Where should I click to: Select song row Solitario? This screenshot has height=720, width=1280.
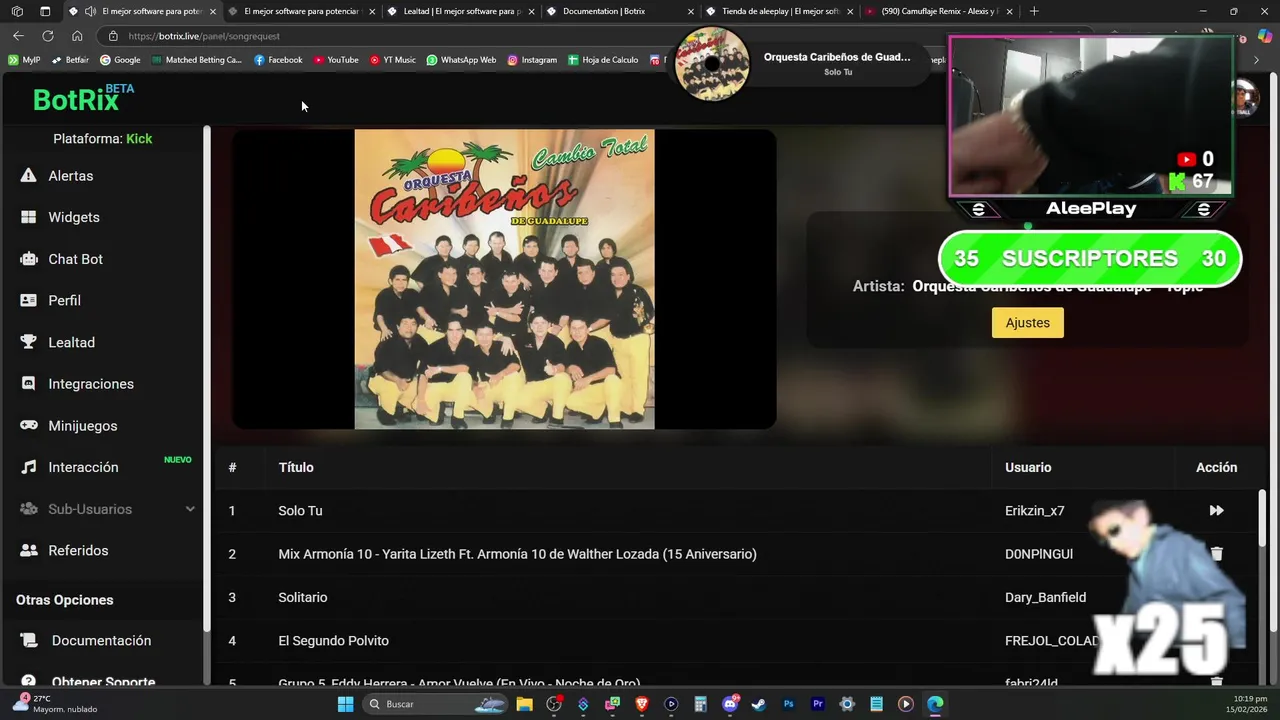pos(738,597)
